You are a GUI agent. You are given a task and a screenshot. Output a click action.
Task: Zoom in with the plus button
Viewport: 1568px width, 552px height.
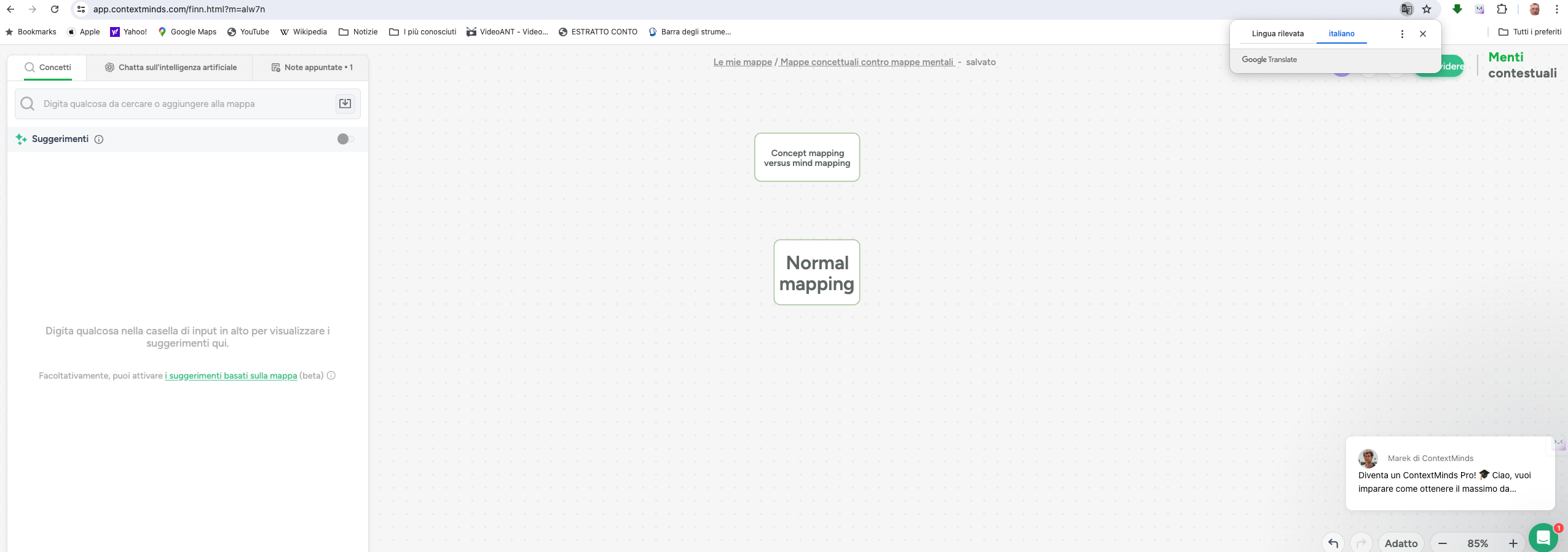1513,543
